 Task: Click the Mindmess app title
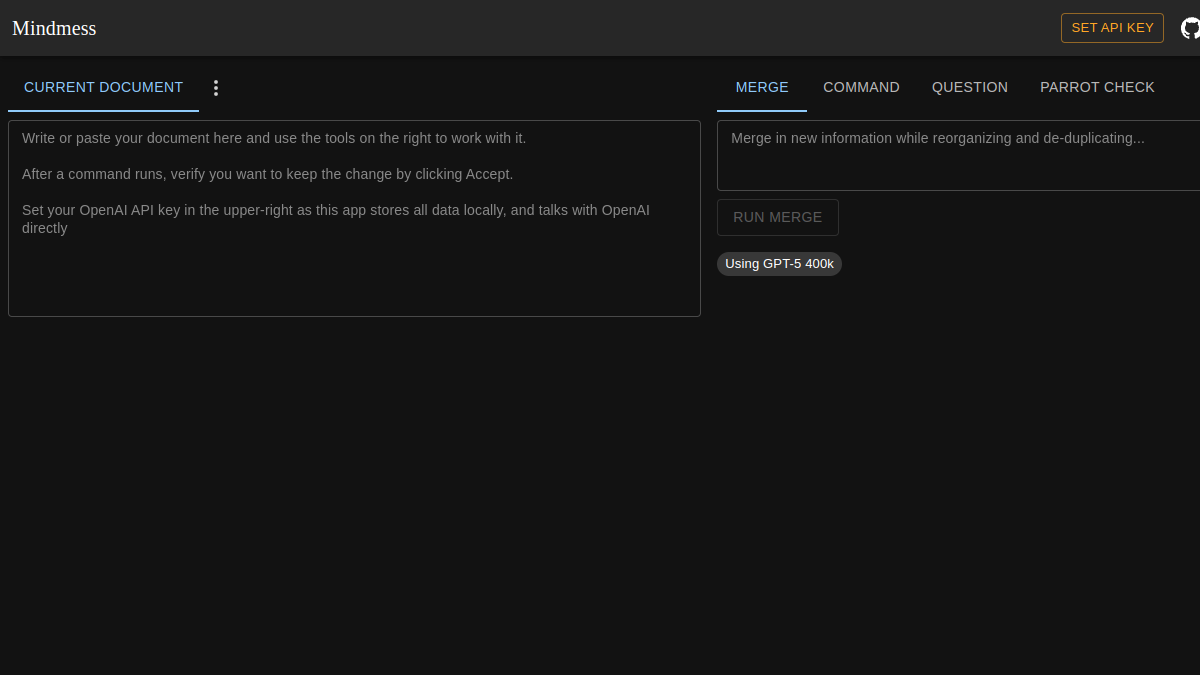point(54,28)
